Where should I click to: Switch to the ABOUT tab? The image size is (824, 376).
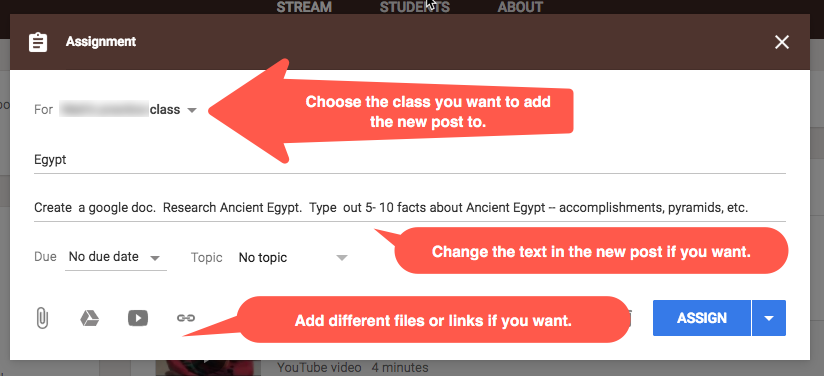(520, 7)
